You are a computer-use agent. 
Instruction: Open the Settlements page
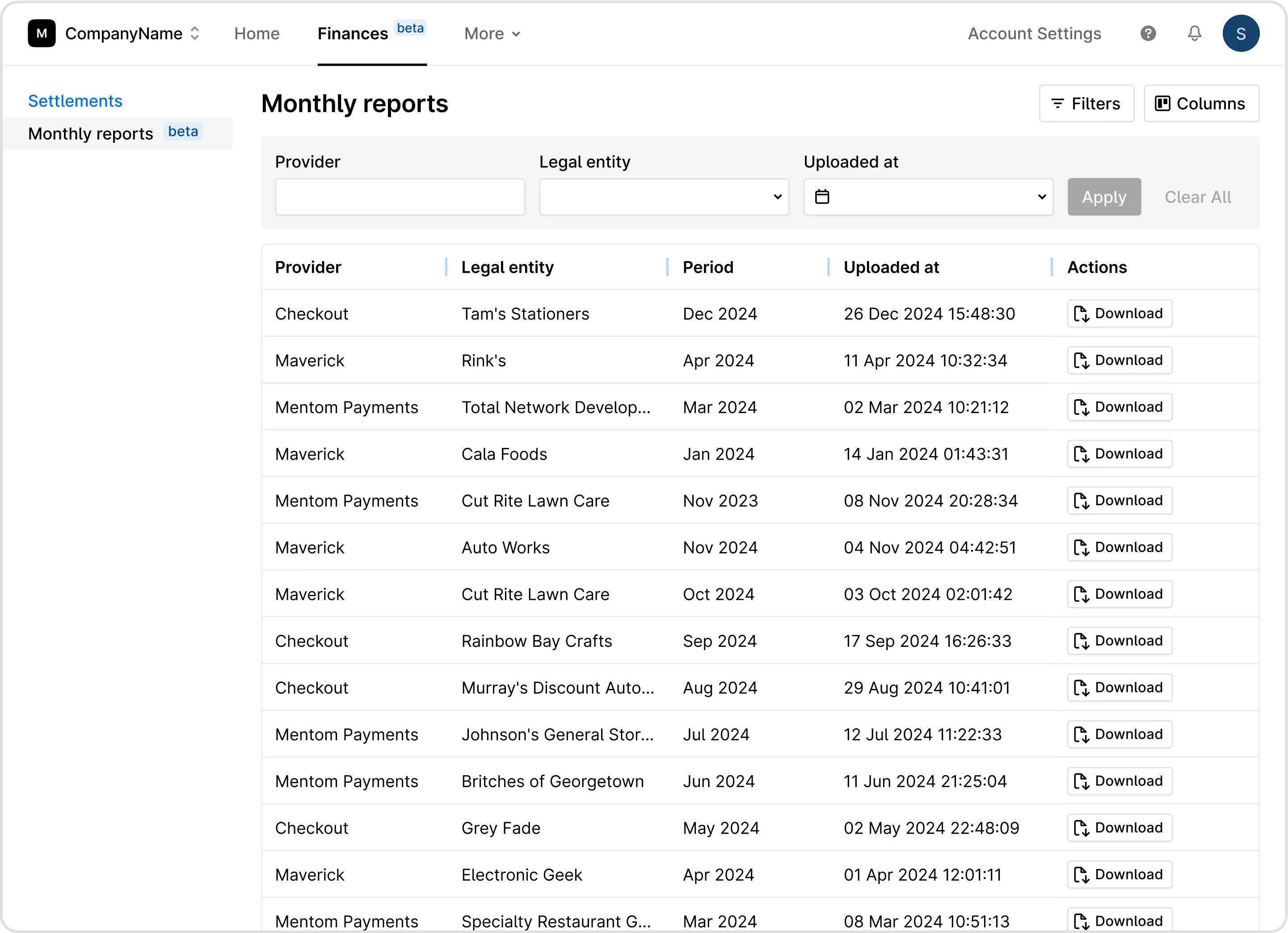pos(74,101)
